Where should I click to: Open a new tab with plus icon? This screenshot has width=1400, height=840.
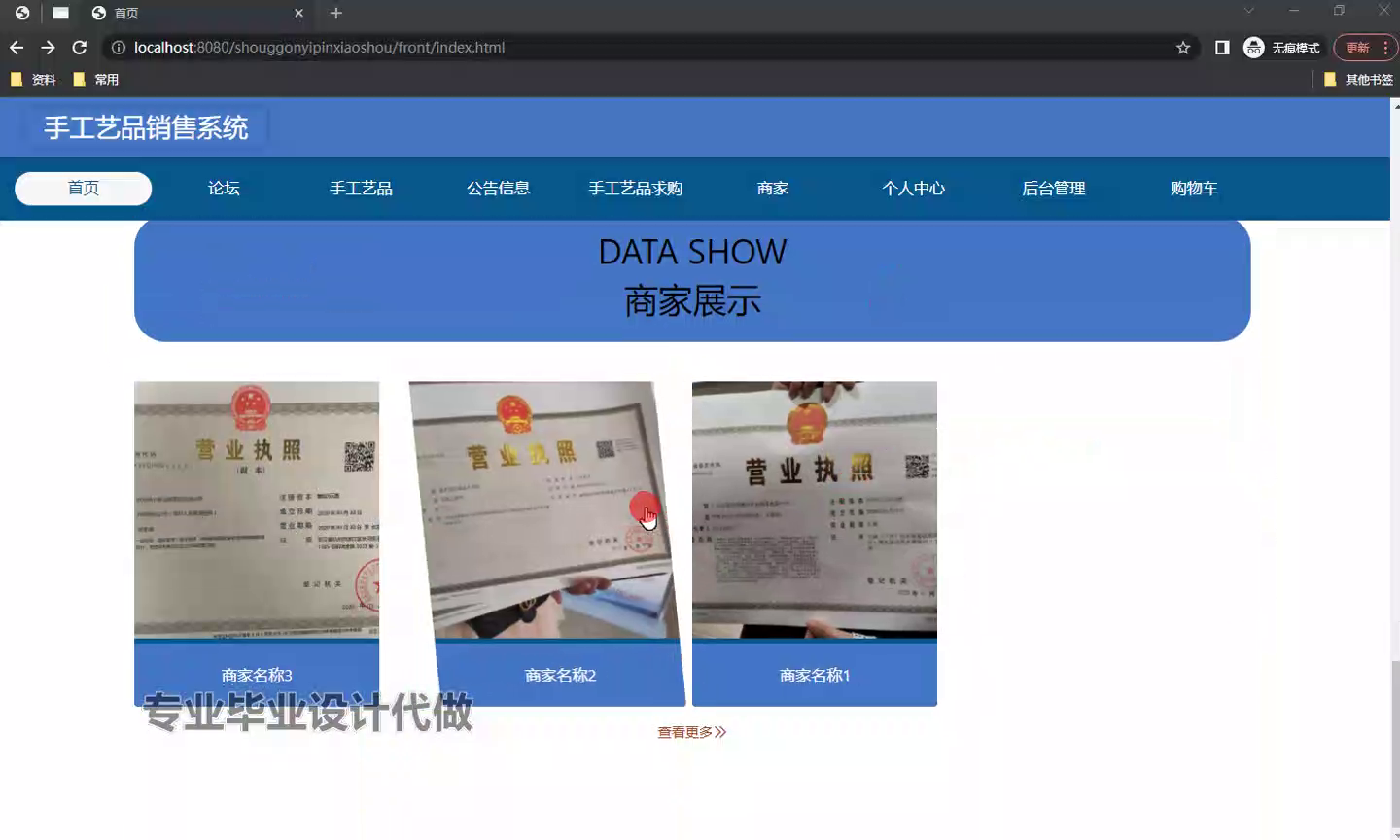click(336, 13)
